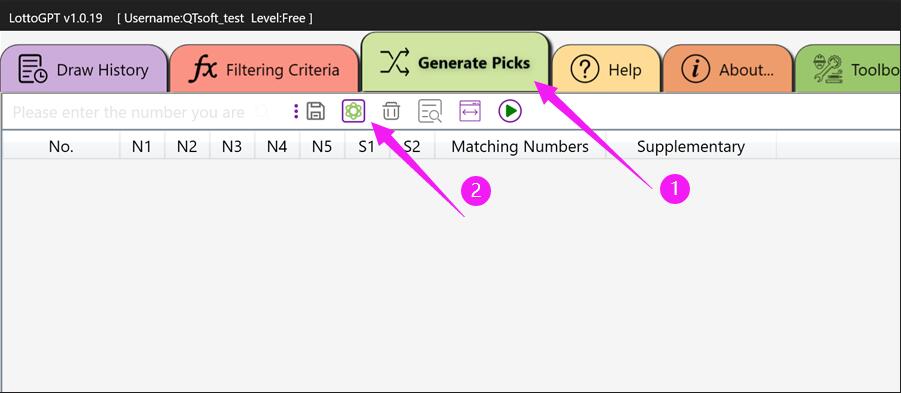Click the green atom generate-settings icon
The width and height of the screenshot is (901, 393).
click(353, 111)
